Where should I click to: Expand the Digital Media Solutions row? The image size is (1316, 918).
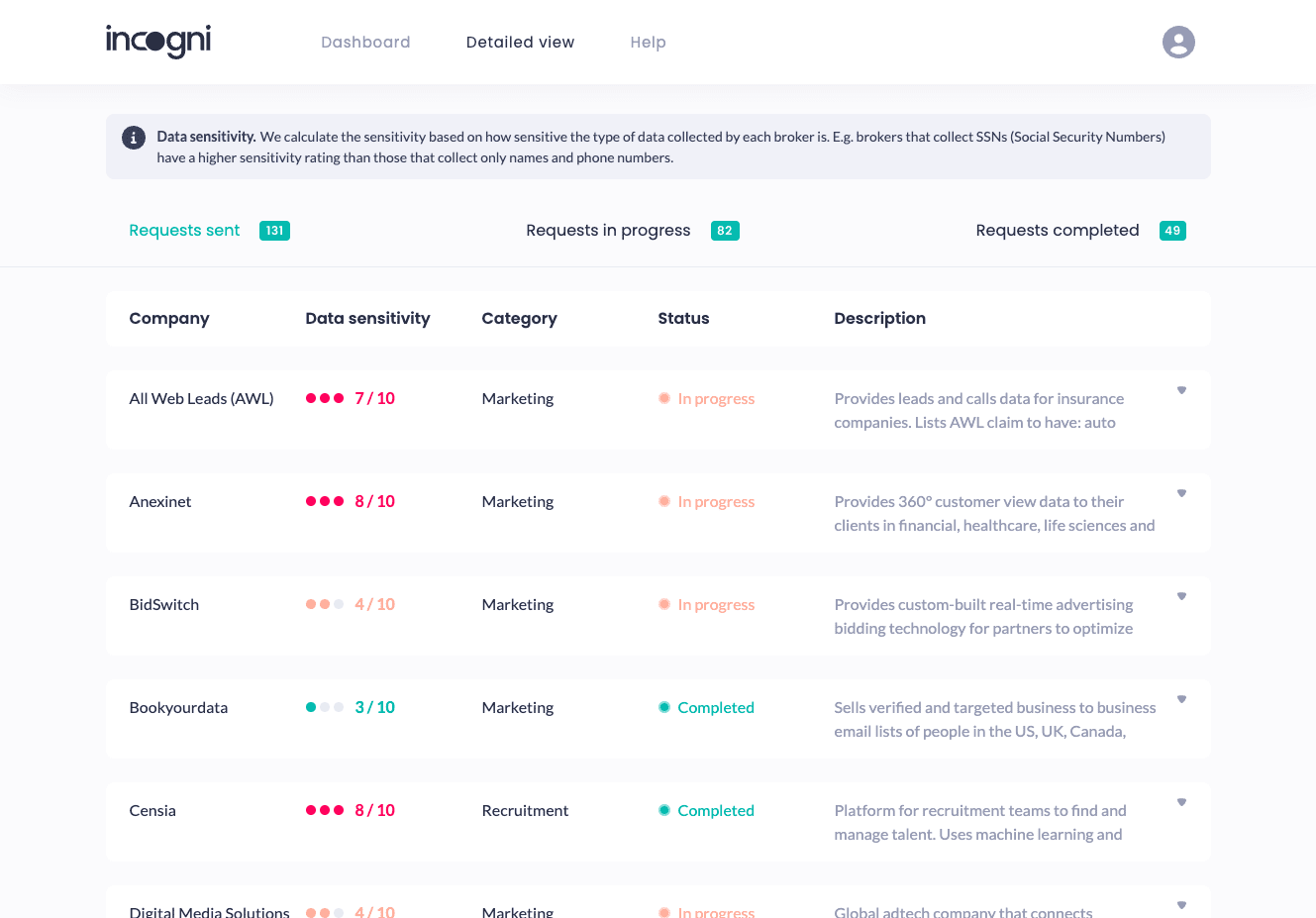[1181, 903]
